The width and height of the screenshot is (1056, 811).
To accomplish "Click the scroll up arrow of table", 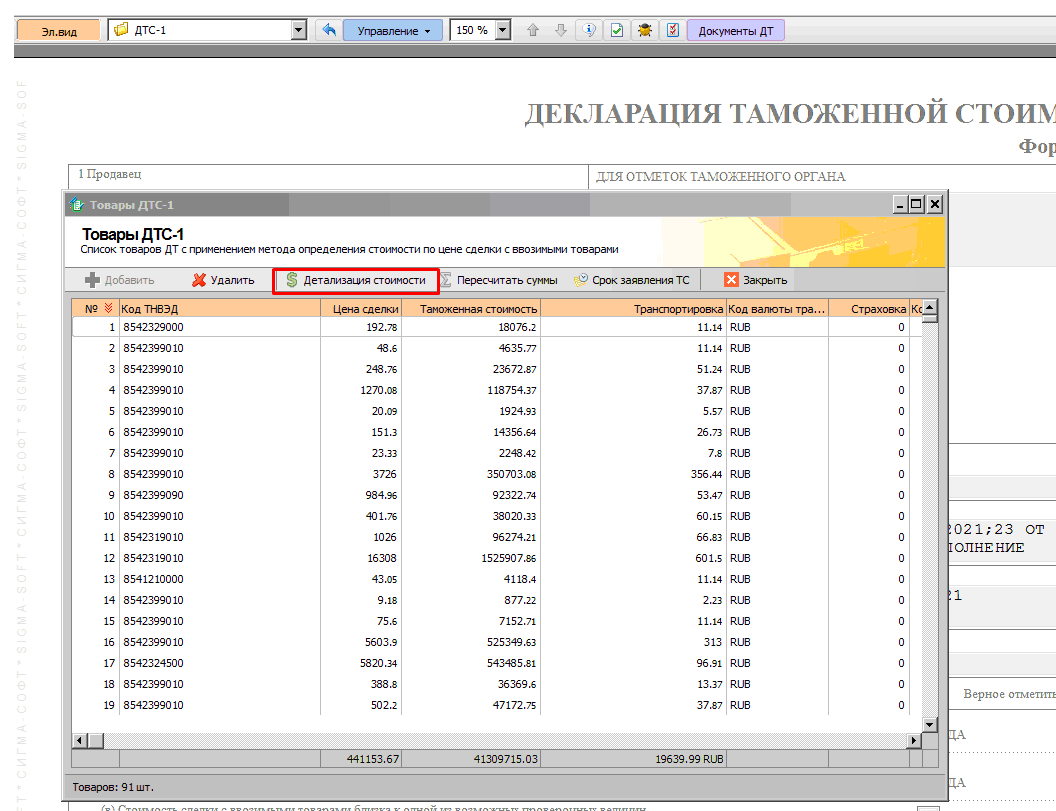I will coord(929,307).
